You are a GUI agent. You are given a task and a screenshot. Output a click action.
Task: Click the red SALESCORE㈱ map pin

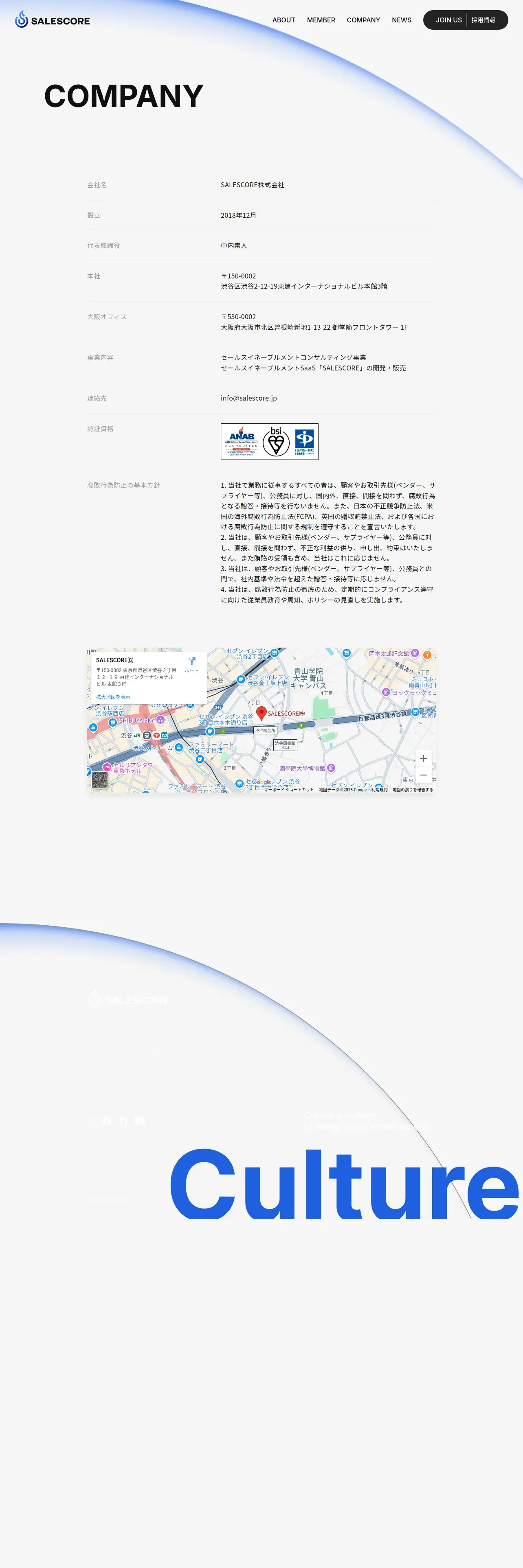tap(261, 714)
